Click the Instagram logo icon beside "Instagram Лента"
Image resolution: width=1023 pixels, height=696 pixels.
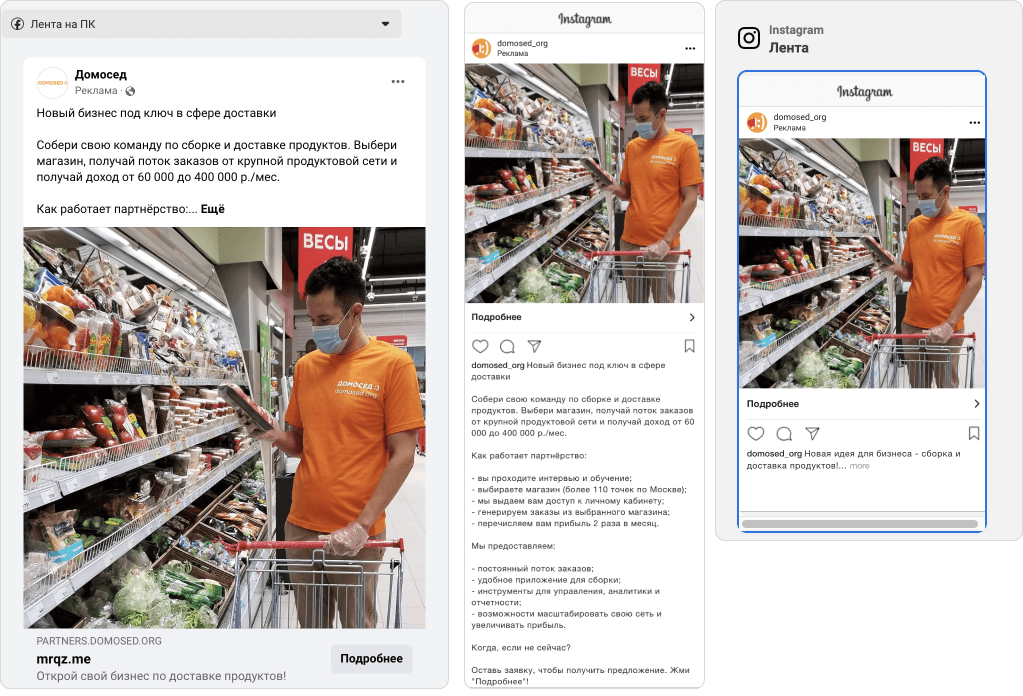click(x=749, y=38)
